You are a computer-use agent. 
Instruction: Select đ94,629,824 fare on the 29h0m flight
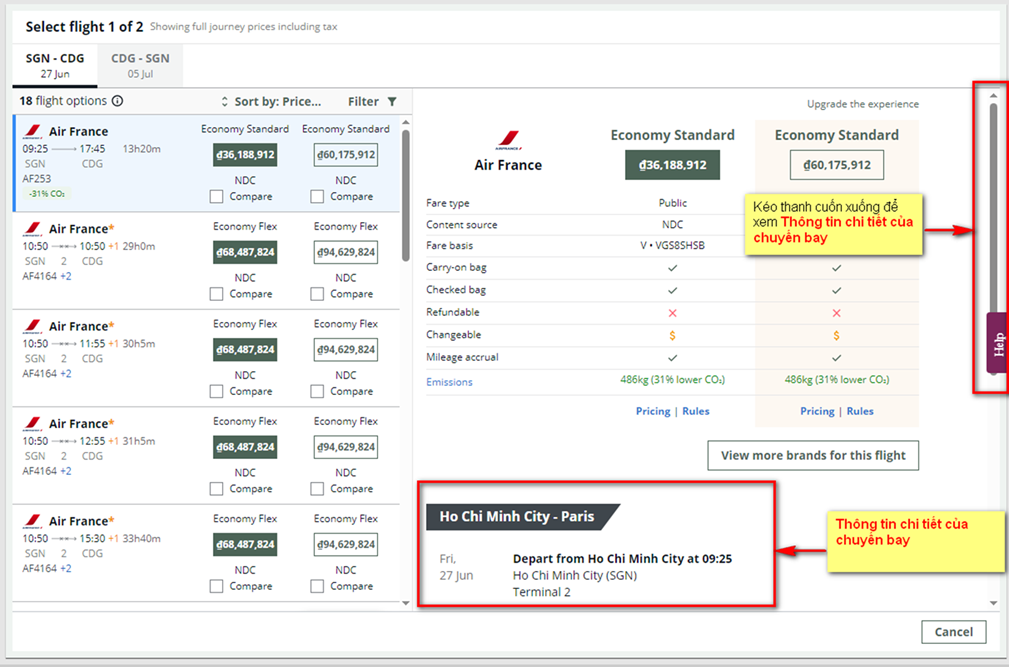(x=346, y=252)
